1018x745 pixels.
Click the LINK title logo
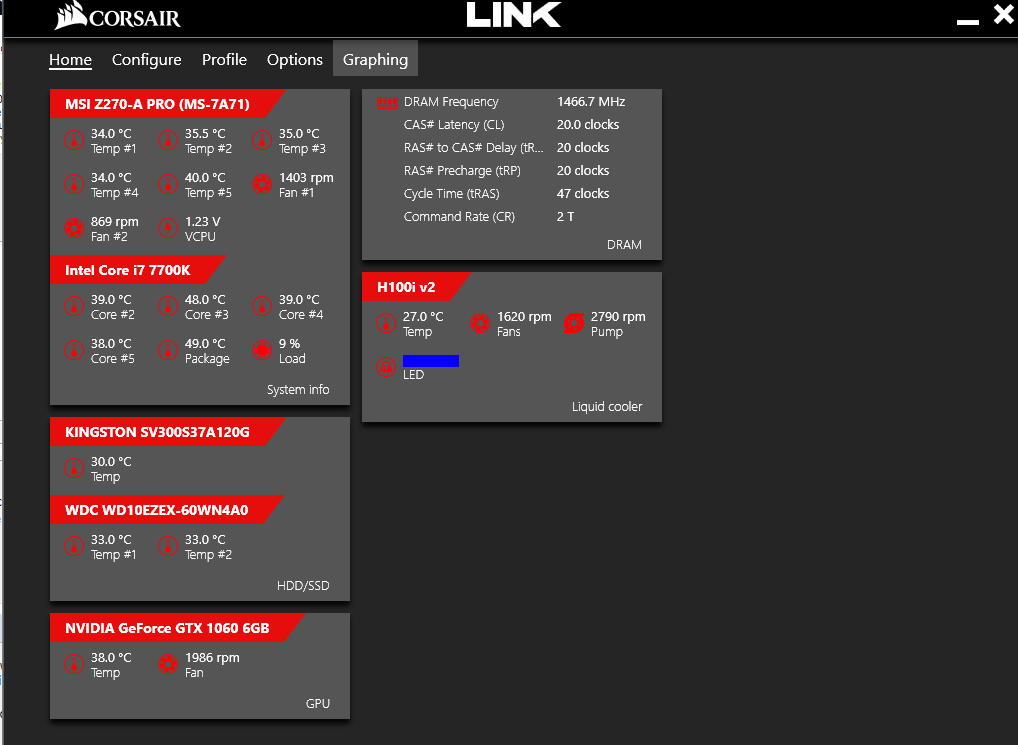(514, 15)
